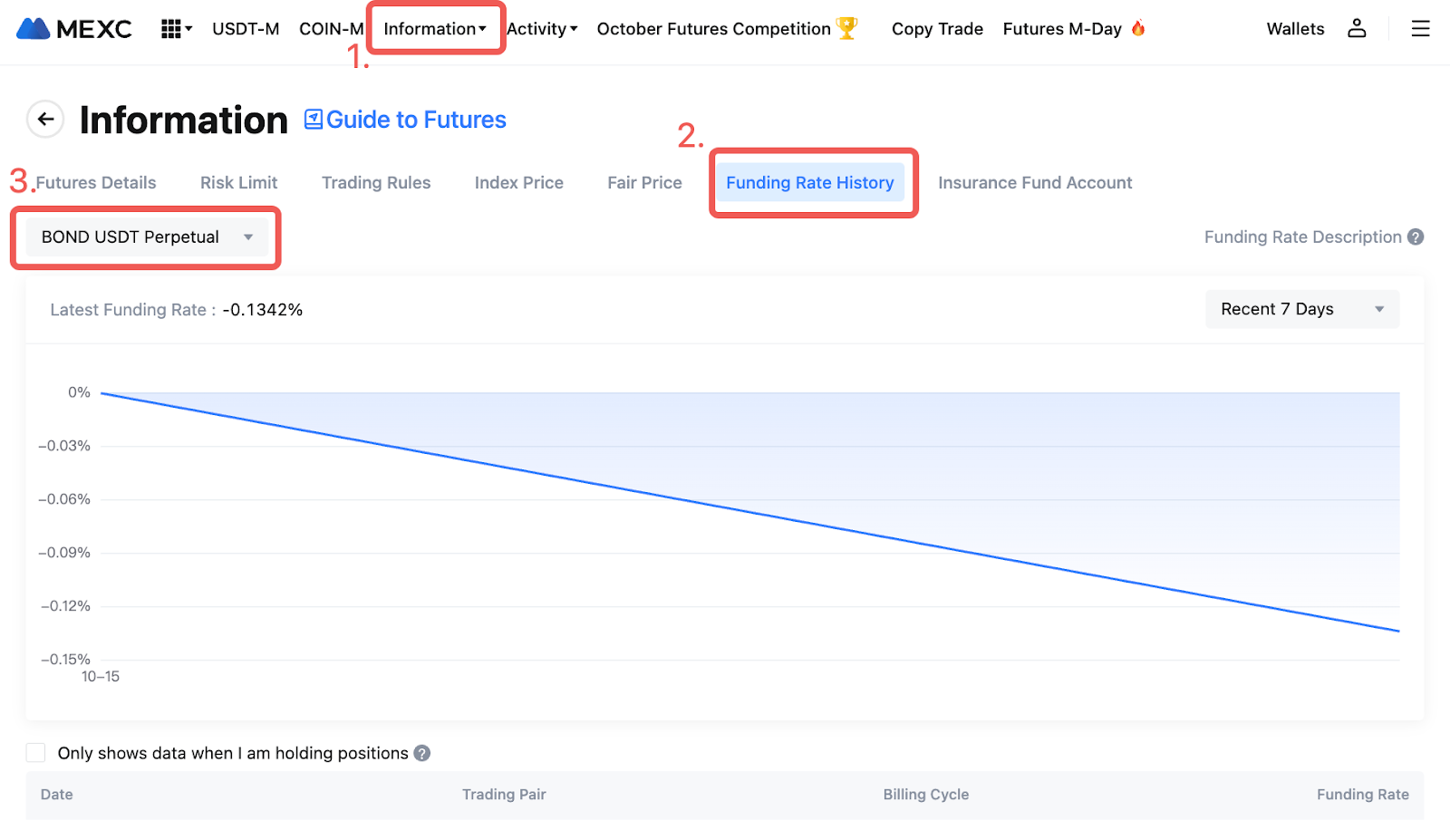Viewport: 1450px width, 840px height.
Task: Click the MEXC logo
Action: (74, 29)
